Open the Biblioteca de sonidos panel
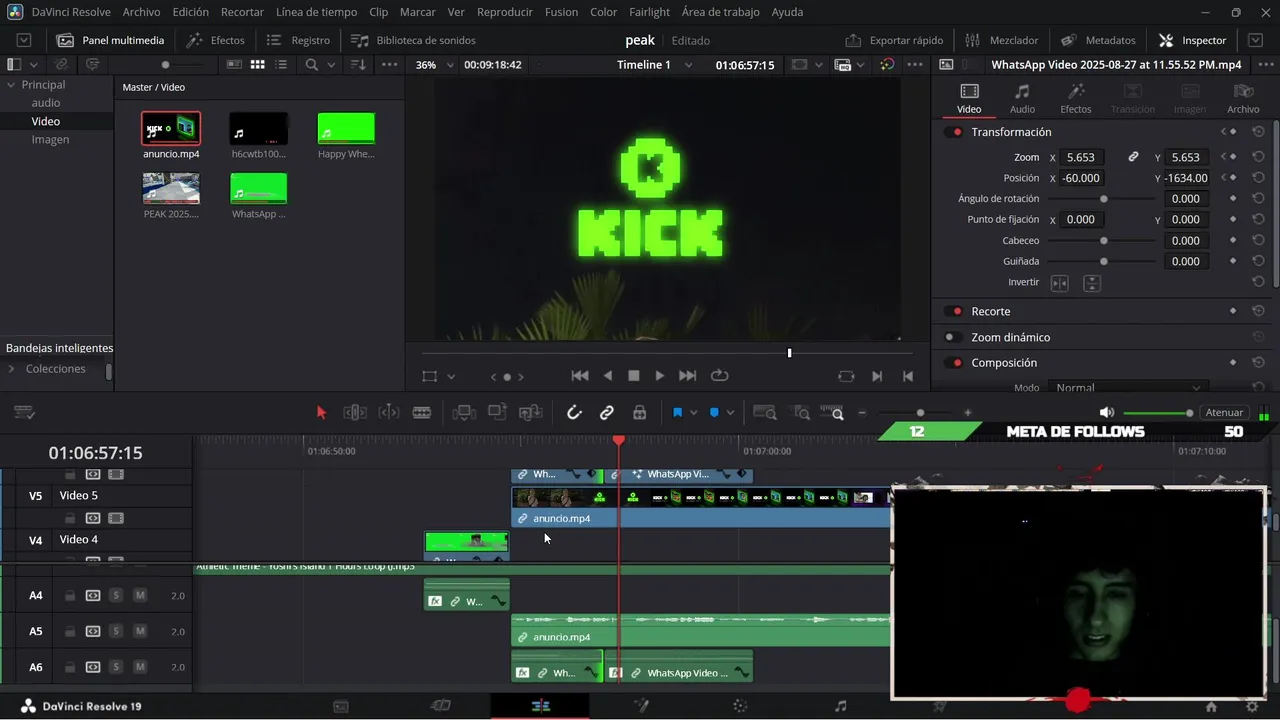 tap(413, 40)
